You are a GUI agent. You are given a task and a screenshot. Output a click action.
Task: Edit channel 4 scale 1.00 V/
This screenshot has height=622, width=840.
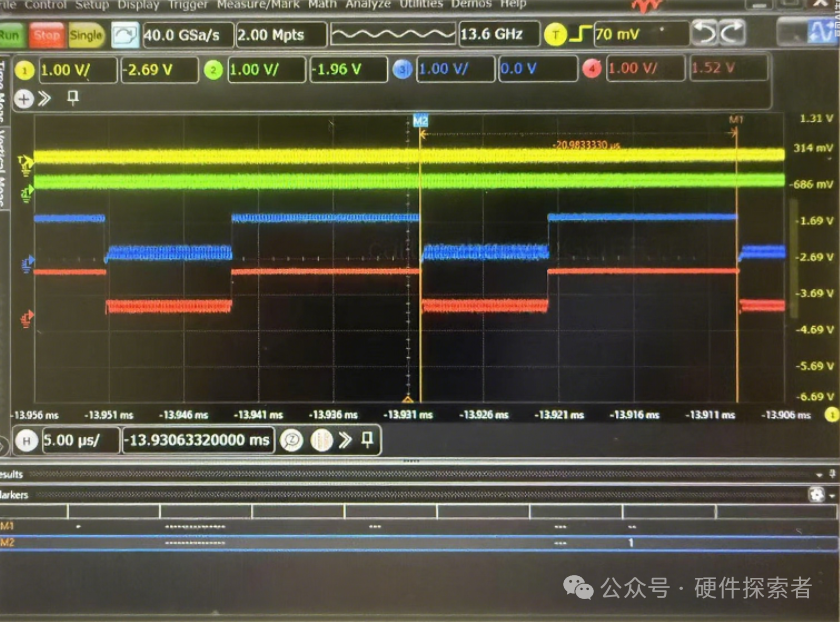(646, 69)
